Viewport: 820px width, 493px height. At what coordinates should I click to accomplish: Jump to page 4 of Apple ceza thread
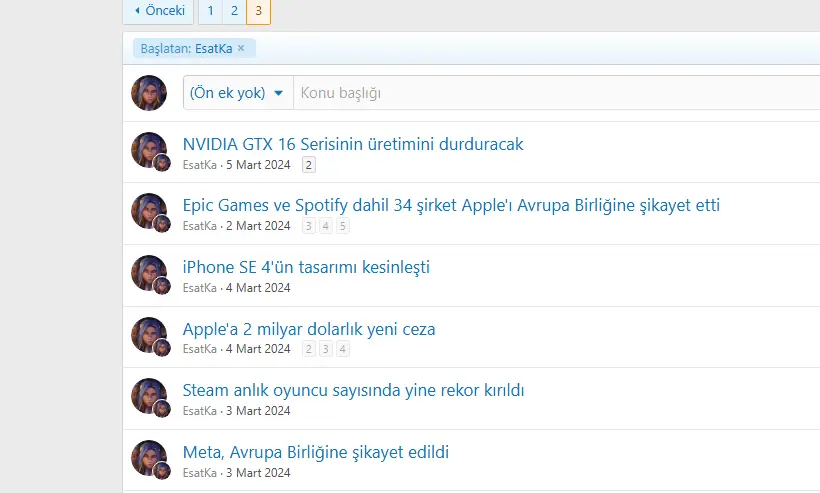[x=343, y=349]
